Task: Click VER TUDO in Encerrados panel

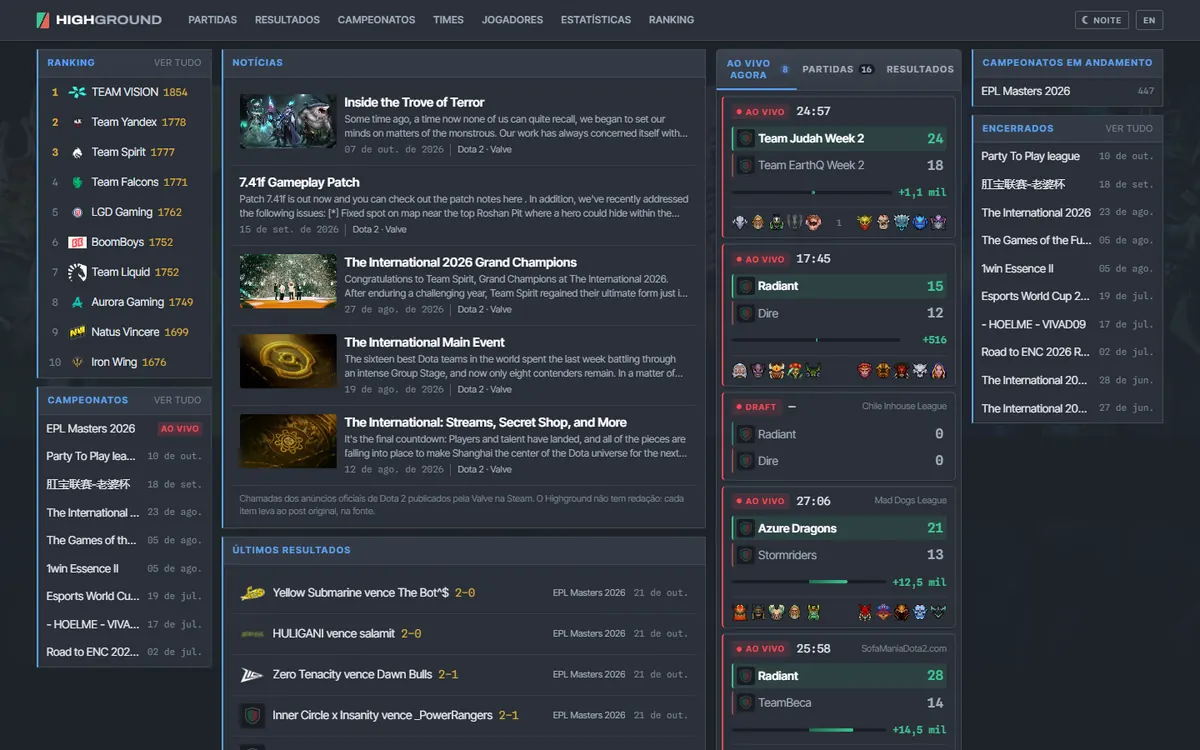Action: point(1129,129)
